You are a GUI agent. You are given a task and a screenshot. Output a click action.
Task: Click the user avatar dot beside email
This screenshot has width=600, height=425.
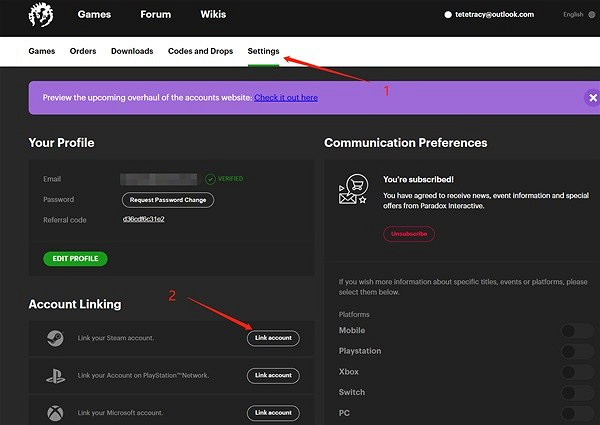click(449, 15)
